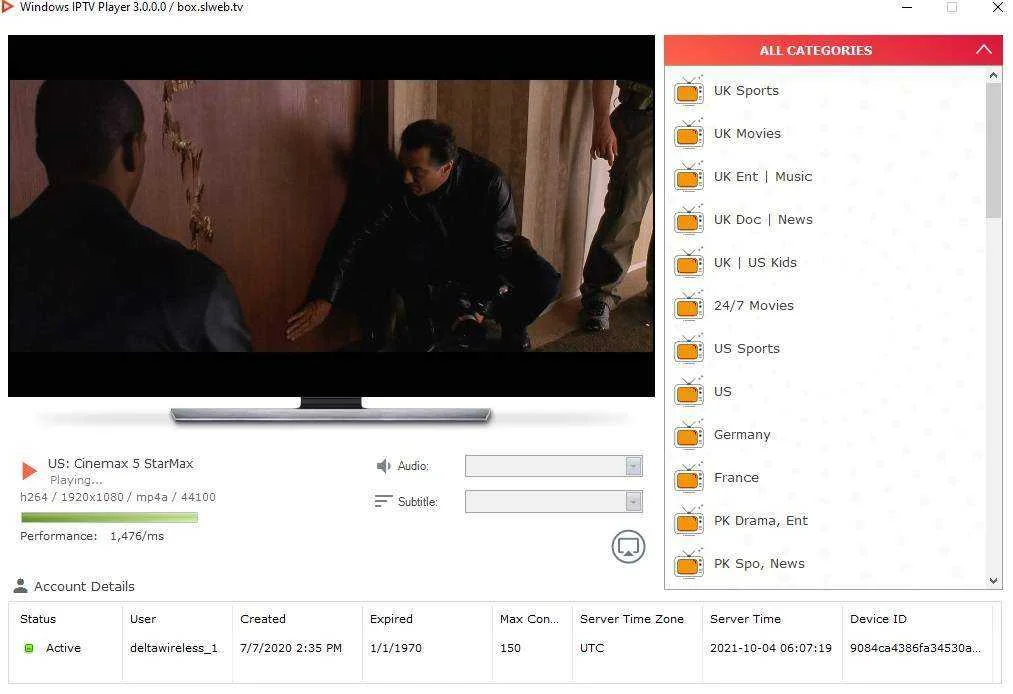Click the User column header
The image size is (1013, 694).
(143, 619)
